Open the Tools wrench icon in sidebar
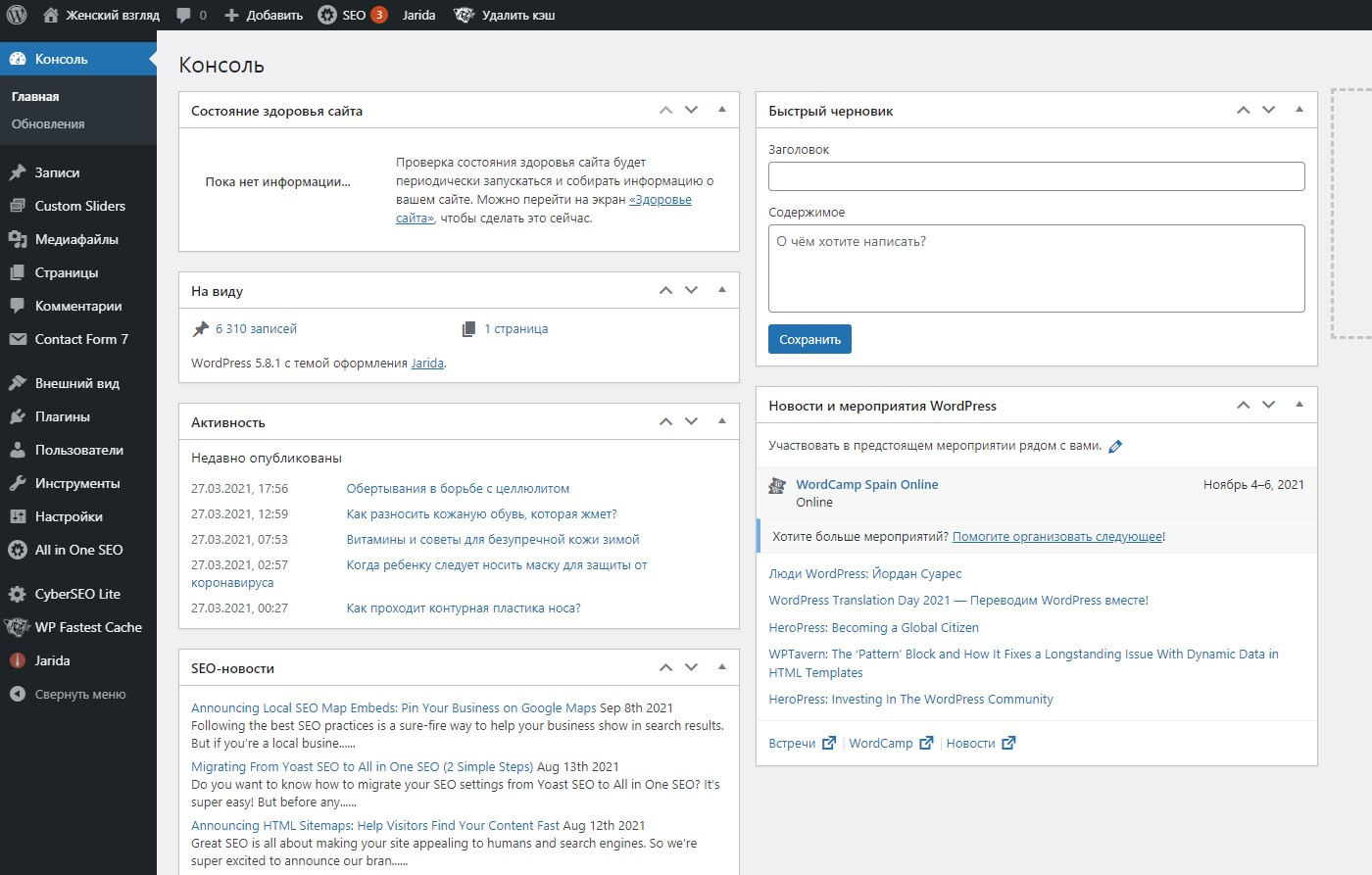The image size is (1372, 875). click(x=18, y=483)
